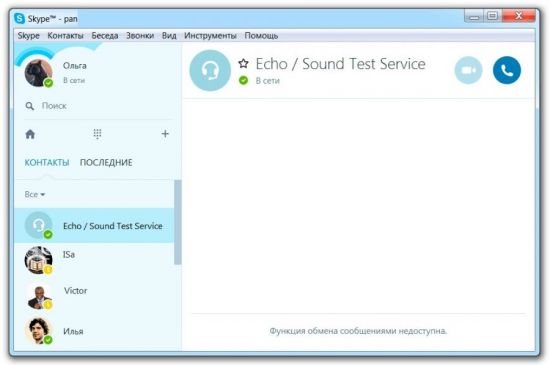Screen dimensions: 550x365
Task: Select the КОНТАКТЫ tab
Action: click(47, 163)
